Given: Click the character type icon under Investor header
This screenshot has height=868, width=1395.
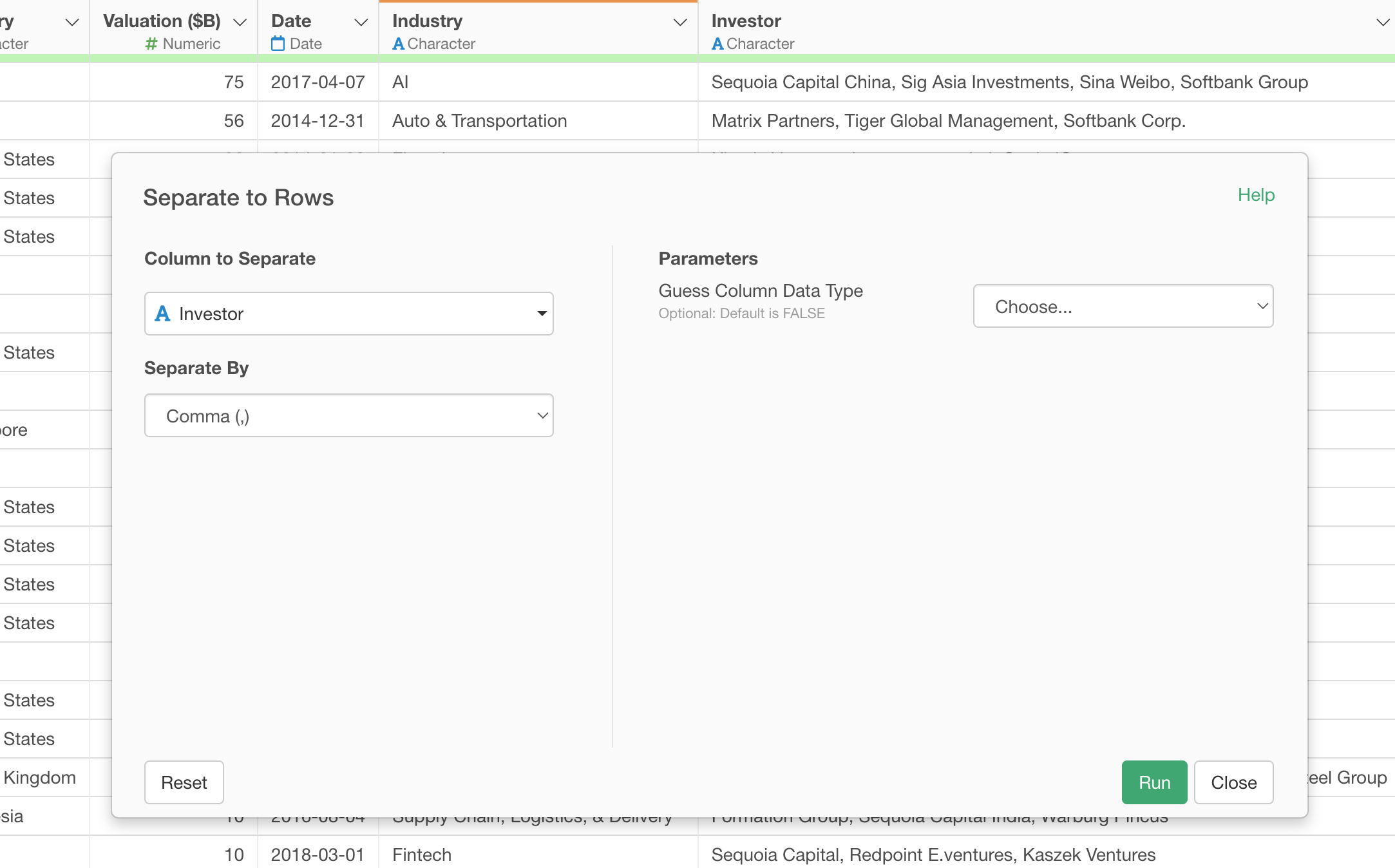Looking at the screenshot, I should pyautogui.click(x=717, y=44).
